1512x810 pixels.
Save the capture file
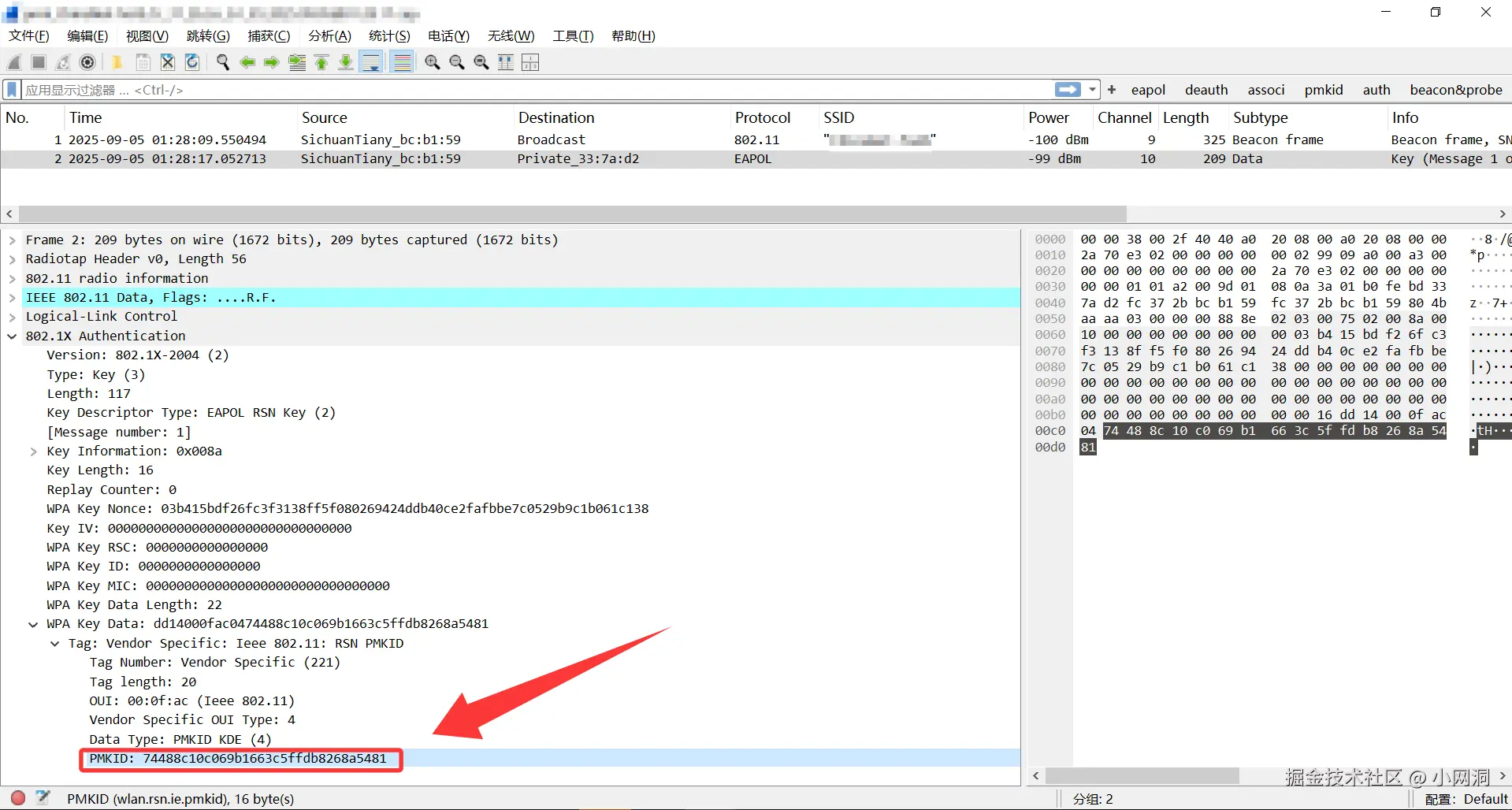tap(143, 62)
